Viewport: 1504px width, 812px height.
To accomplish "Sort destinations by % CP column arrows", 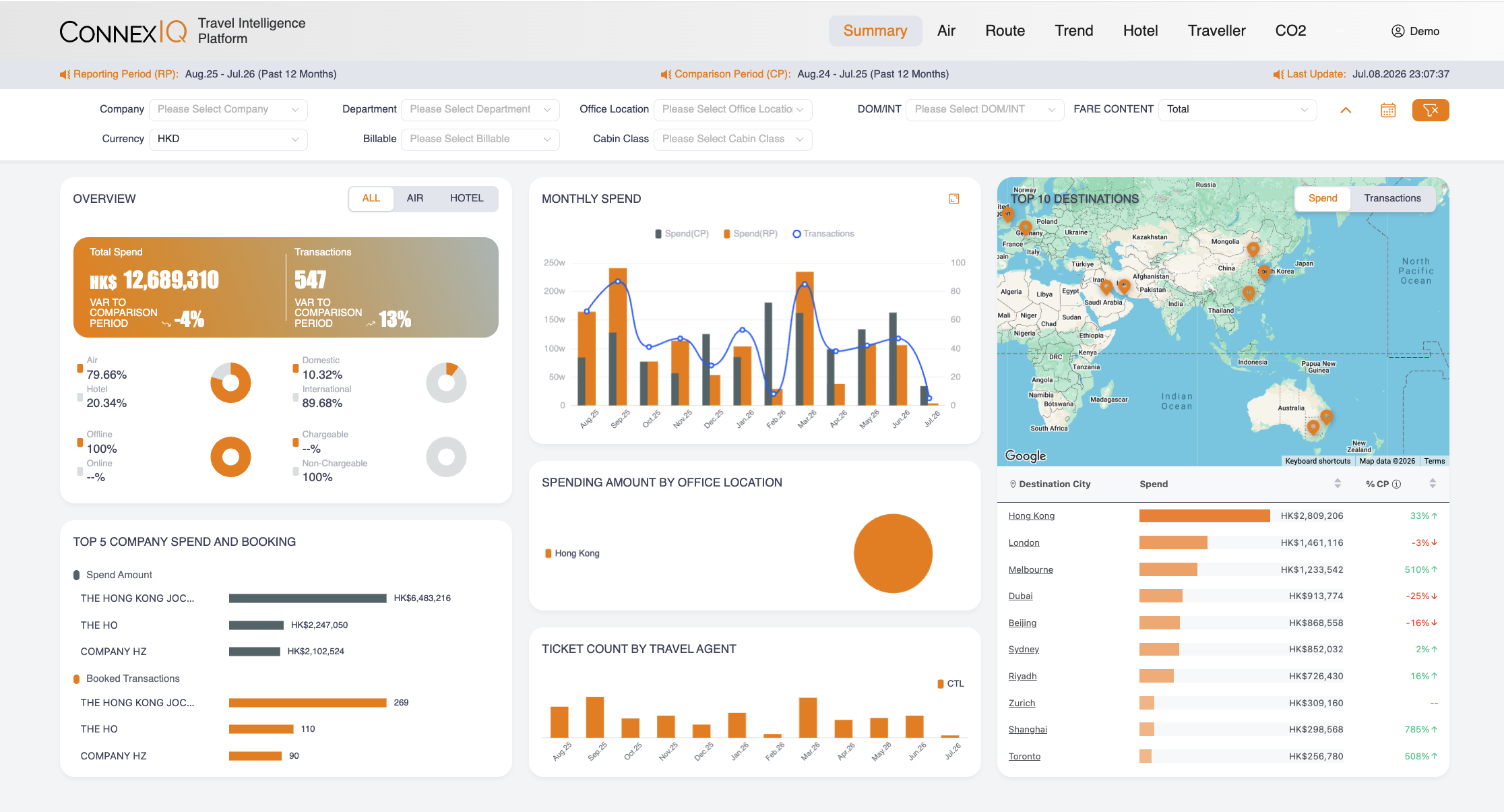I will click(1433, 484).
